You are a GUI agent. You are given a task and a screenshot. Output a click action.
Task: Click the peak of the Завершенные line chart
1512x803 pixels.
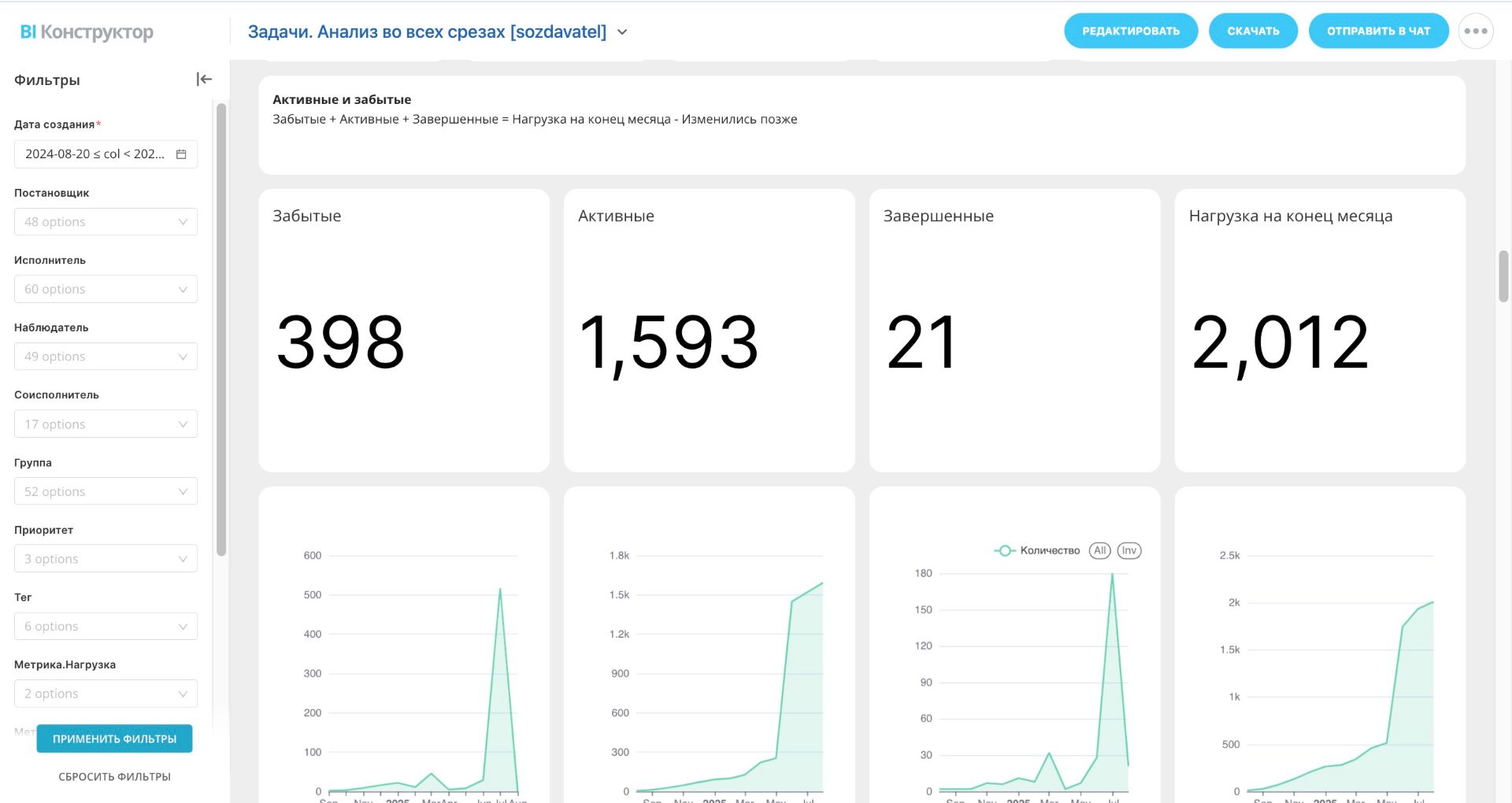(x=1112, y=574)
